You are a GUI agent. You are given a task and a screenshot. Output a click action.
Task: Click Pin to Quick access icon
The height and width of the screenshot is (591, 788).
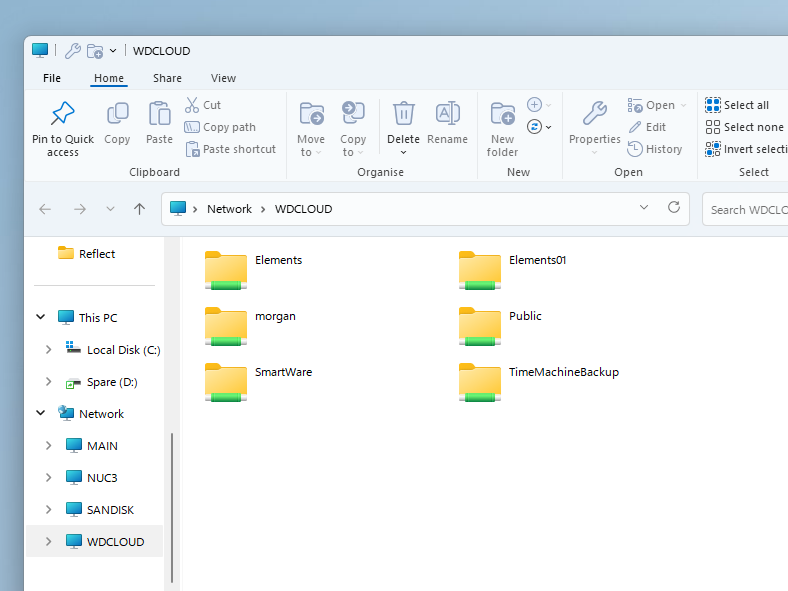tap(63, 113)
